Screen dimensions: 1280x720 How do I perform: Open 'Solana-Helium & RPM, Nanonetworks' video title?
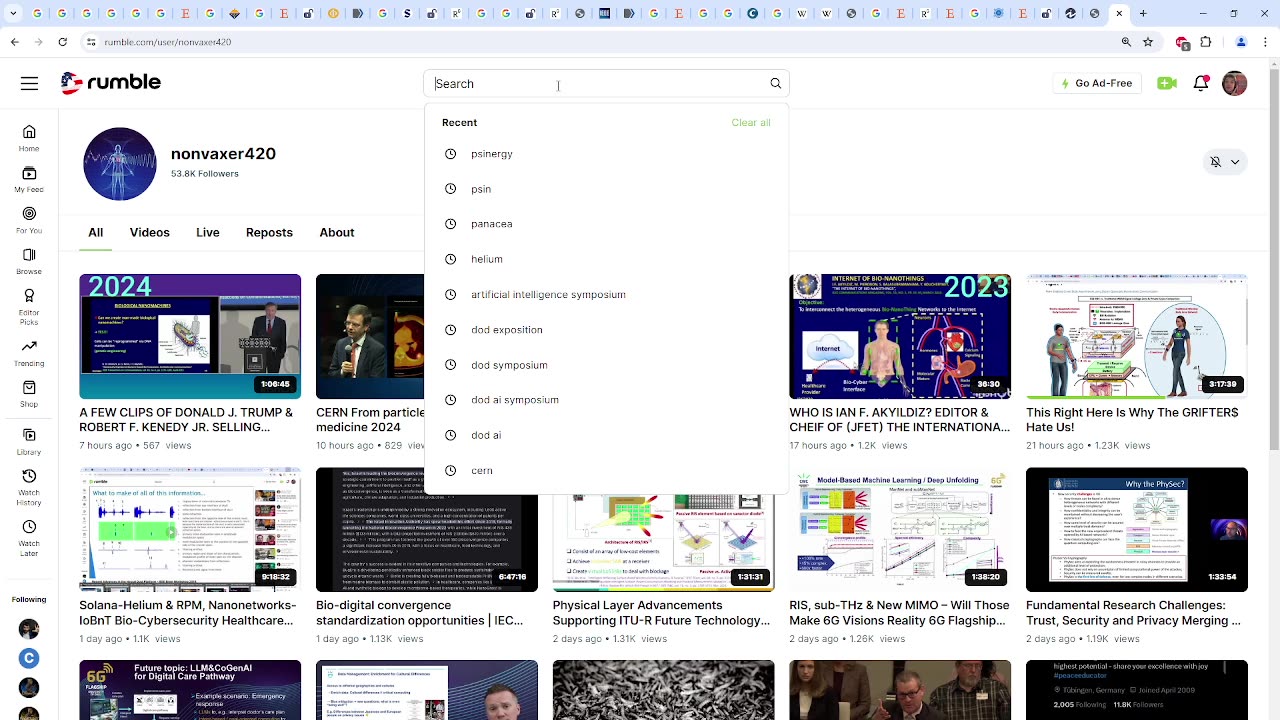188,613
